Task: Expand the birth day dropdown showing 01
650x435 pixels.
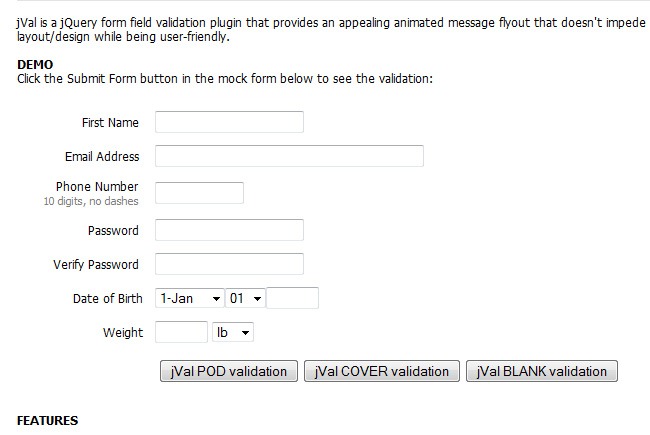Action: pos(246,298)
